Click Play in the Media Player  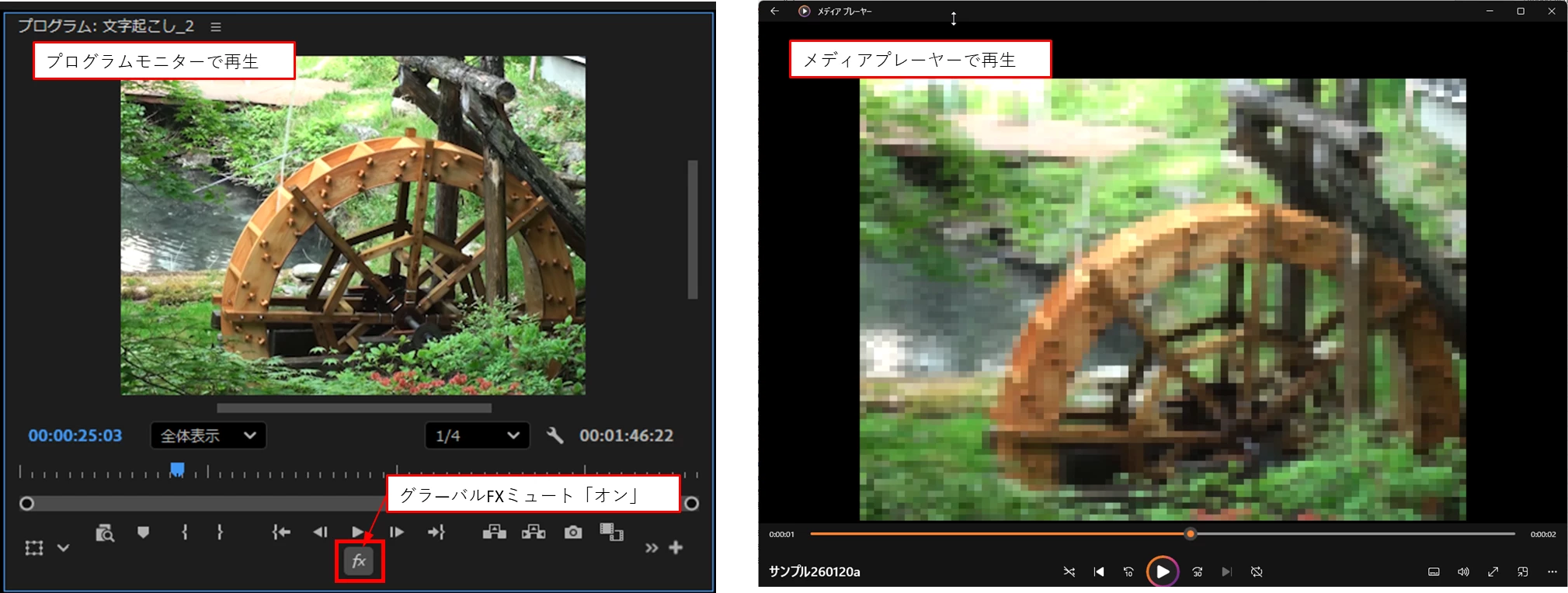(1162, 572)
